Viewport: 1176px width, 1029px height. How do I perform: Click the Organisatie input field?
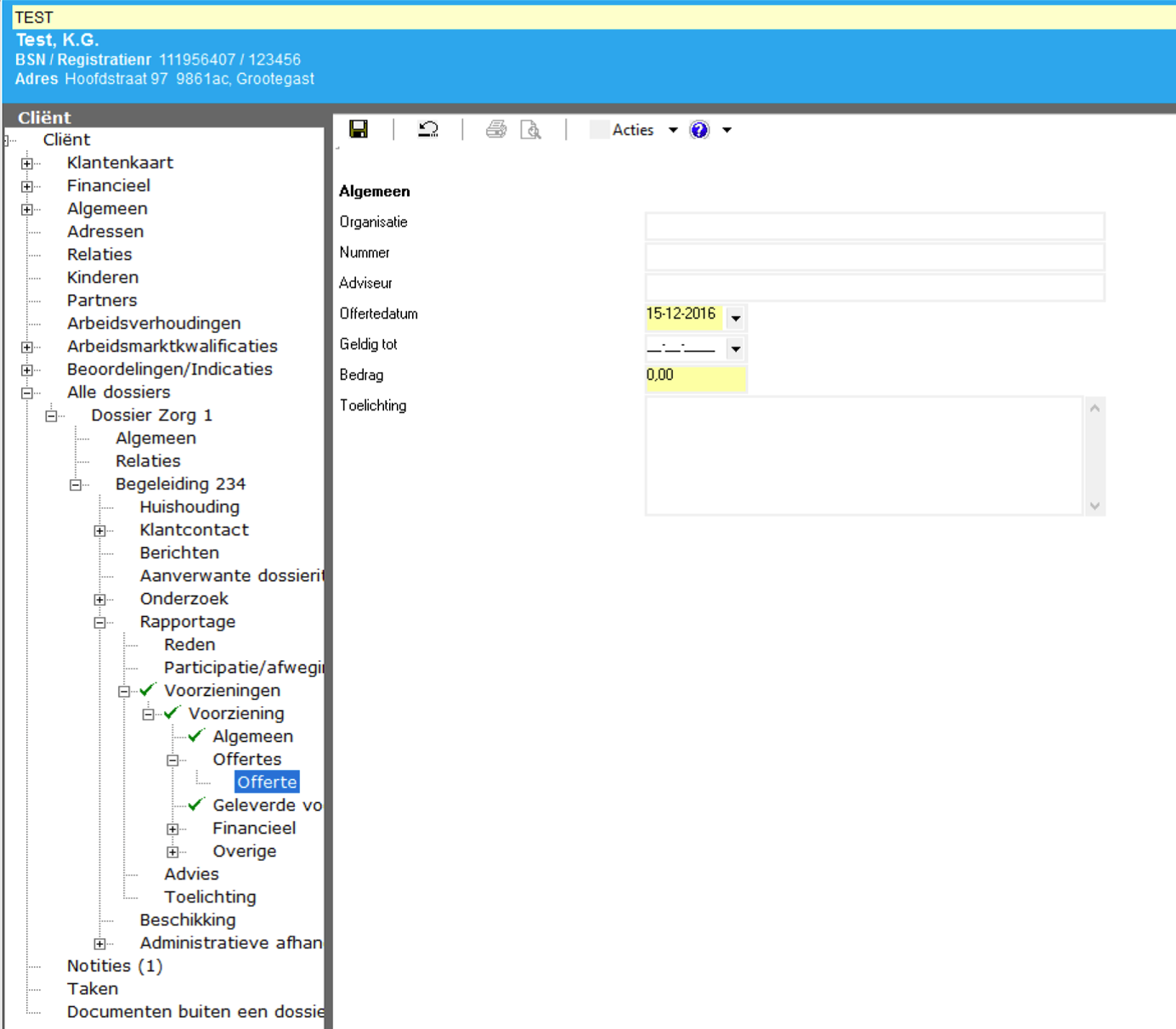[x=874, y=226]
